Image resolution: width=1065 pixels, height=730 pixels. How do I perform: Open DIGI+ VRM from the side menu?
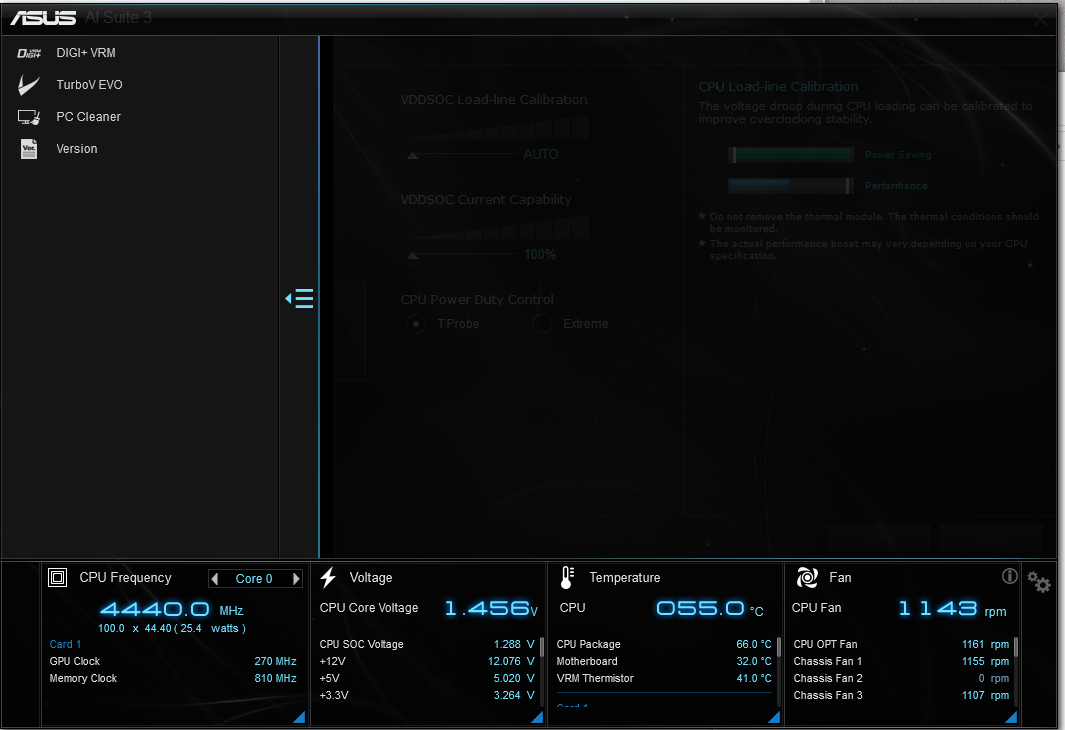click(86, 53)
